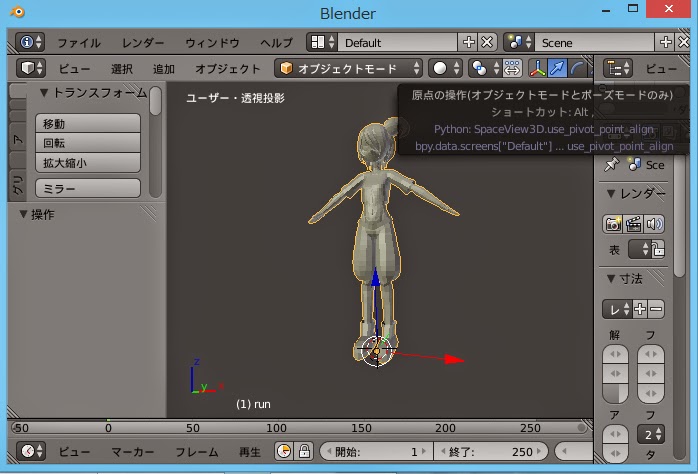Click the 回転 button
Screen dimensions: 698x474
[88, 143]
